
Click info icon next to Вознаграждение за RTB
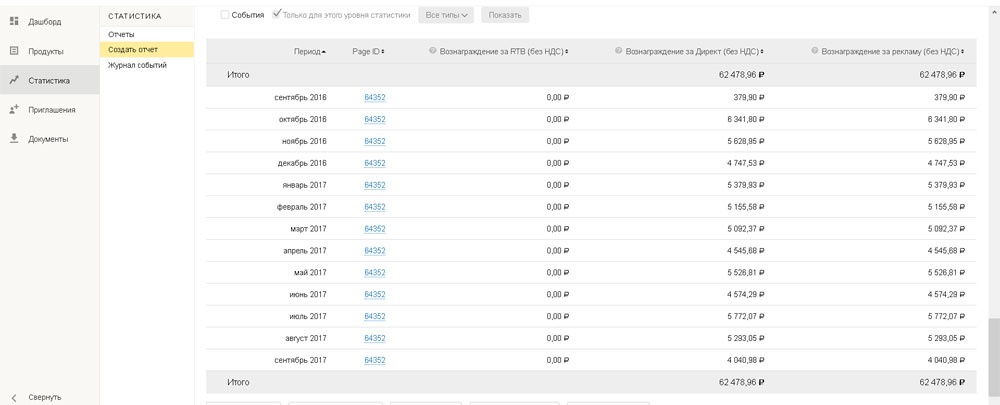[x=432, y=51]
